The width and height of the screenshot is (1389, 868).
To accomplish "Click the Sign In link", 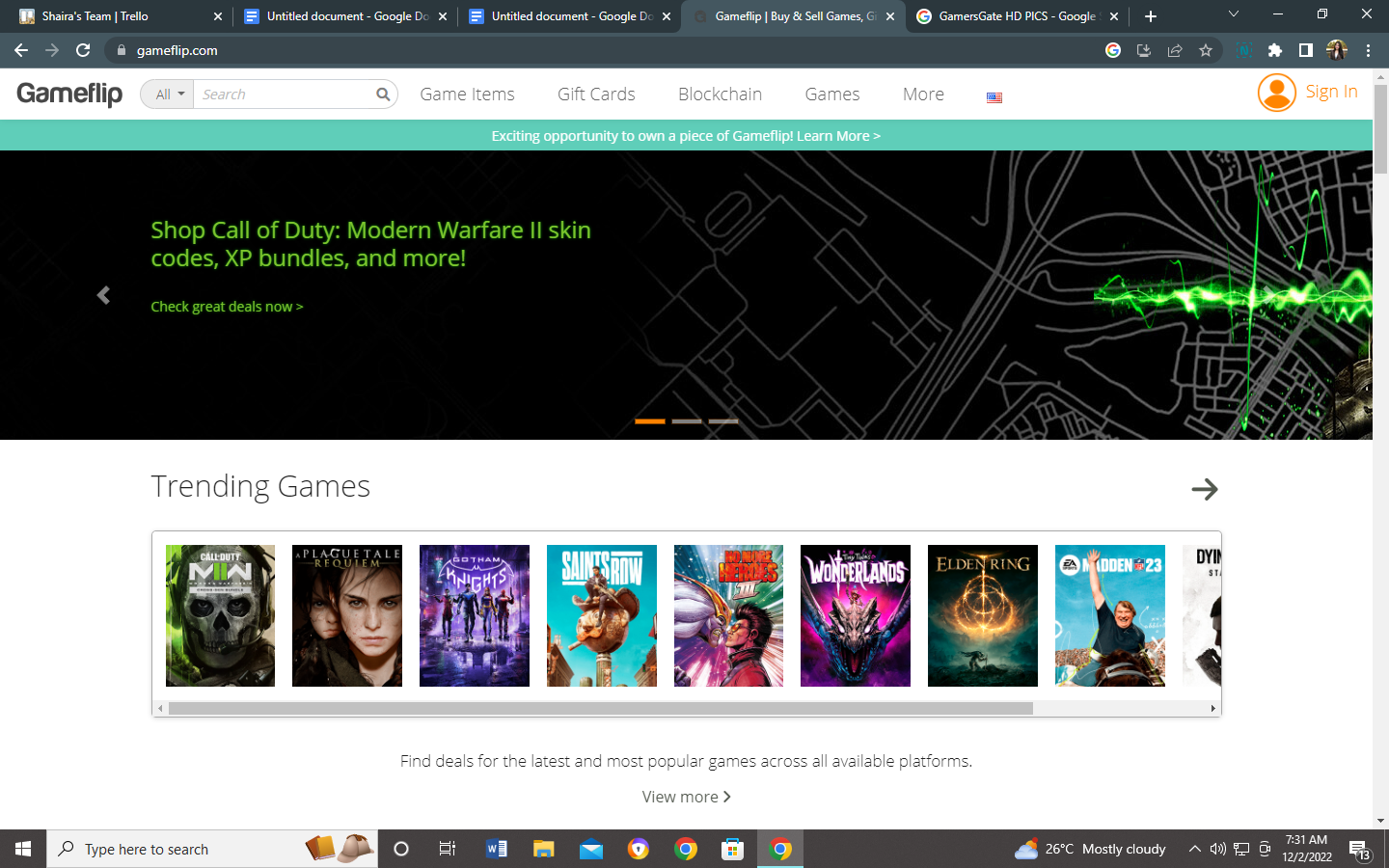I will click(1331, 92).
